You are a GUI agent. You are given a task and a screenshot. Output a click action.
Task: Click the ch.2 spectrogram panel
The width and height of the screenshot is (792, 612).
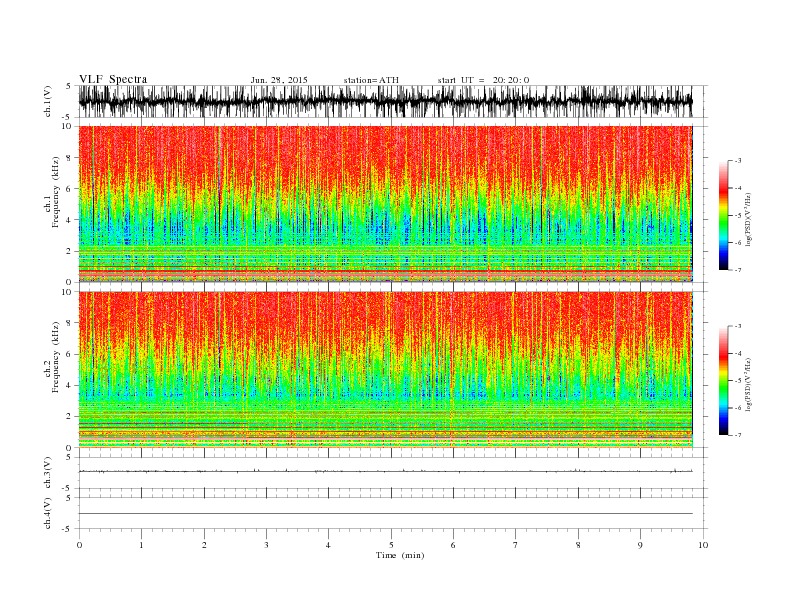point(385,370)
